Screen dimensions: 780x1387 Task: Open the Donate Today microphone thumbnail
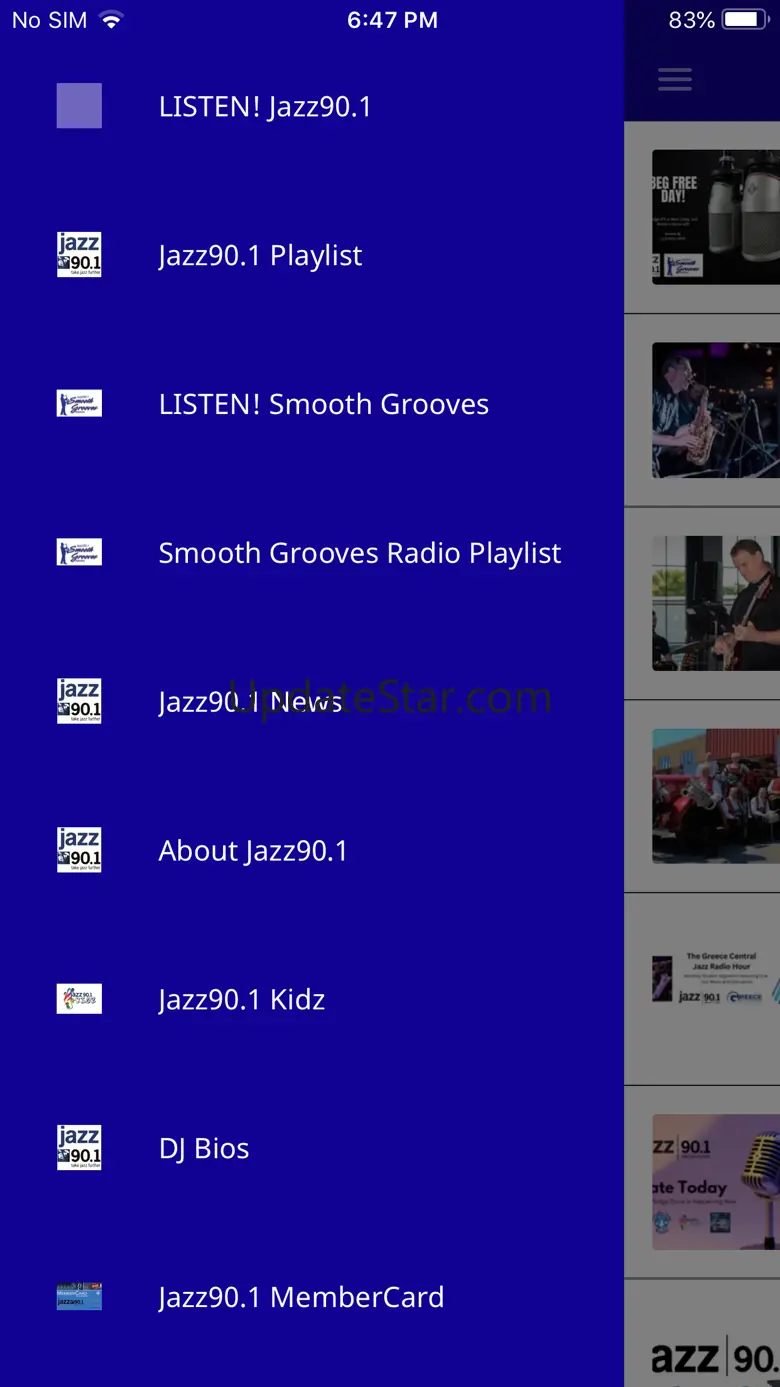pyautogui.click(x=716, y=1182)
